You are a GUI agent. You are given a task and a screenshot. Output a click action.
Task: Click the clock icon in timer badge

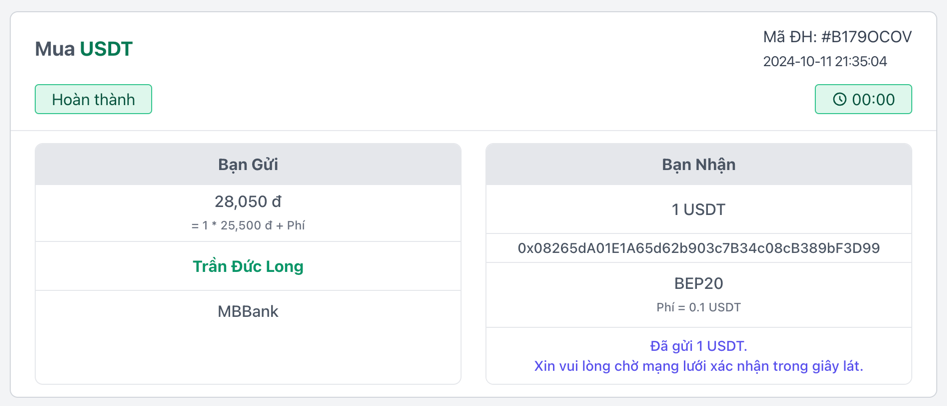pyautogui.click(x=840, y=100)
